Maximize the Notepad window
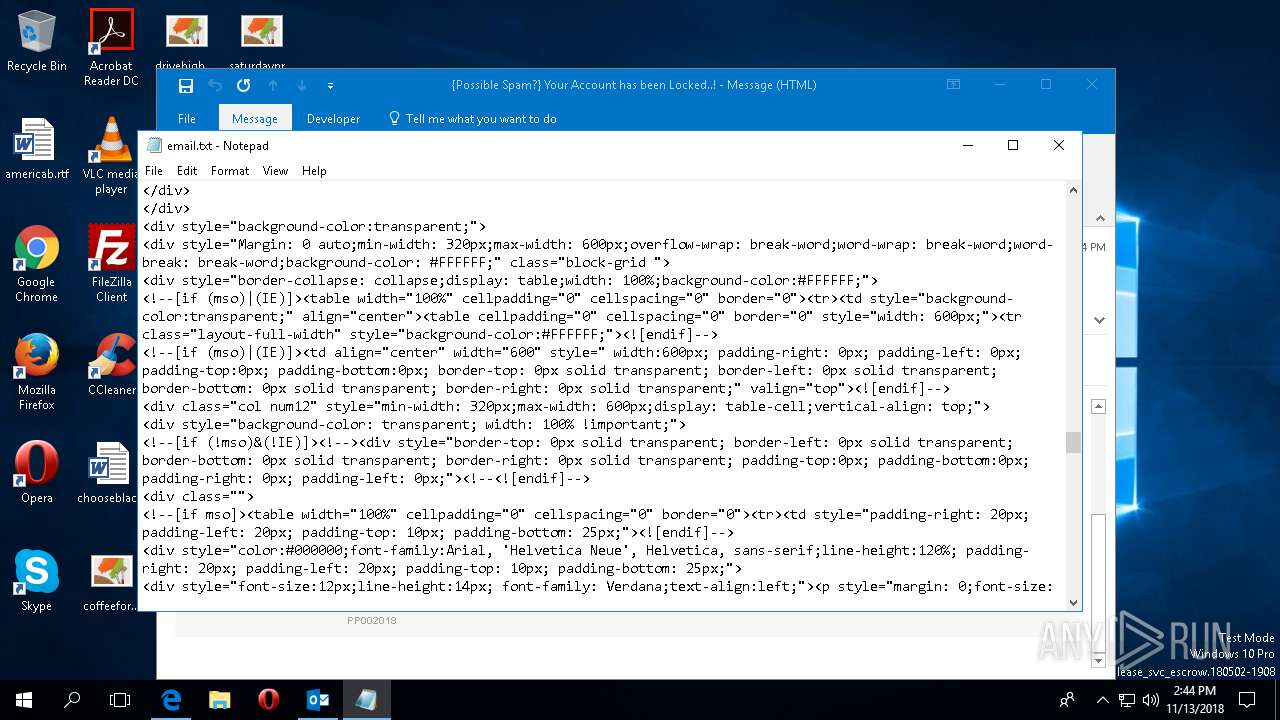Viewport: 1280px width, 720px height. [x=1012, y=145]
